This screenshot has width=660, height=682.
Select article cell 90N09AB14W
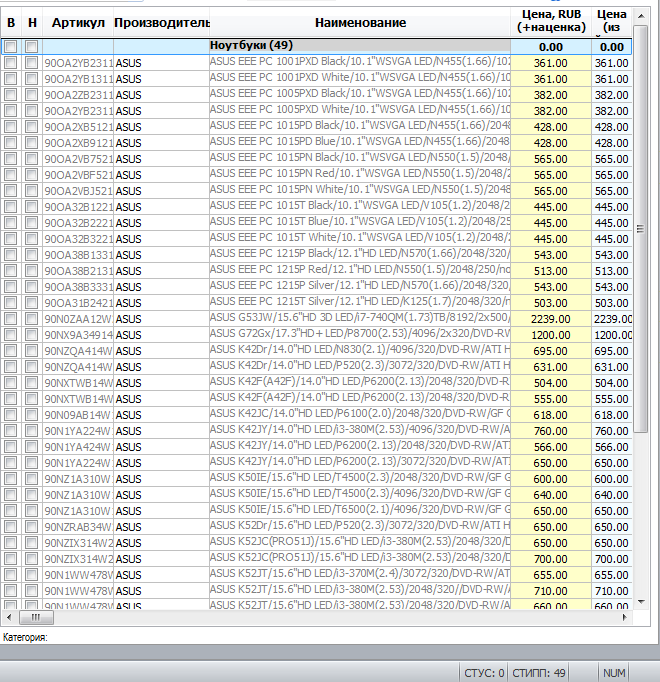click(x=78, y=415)
